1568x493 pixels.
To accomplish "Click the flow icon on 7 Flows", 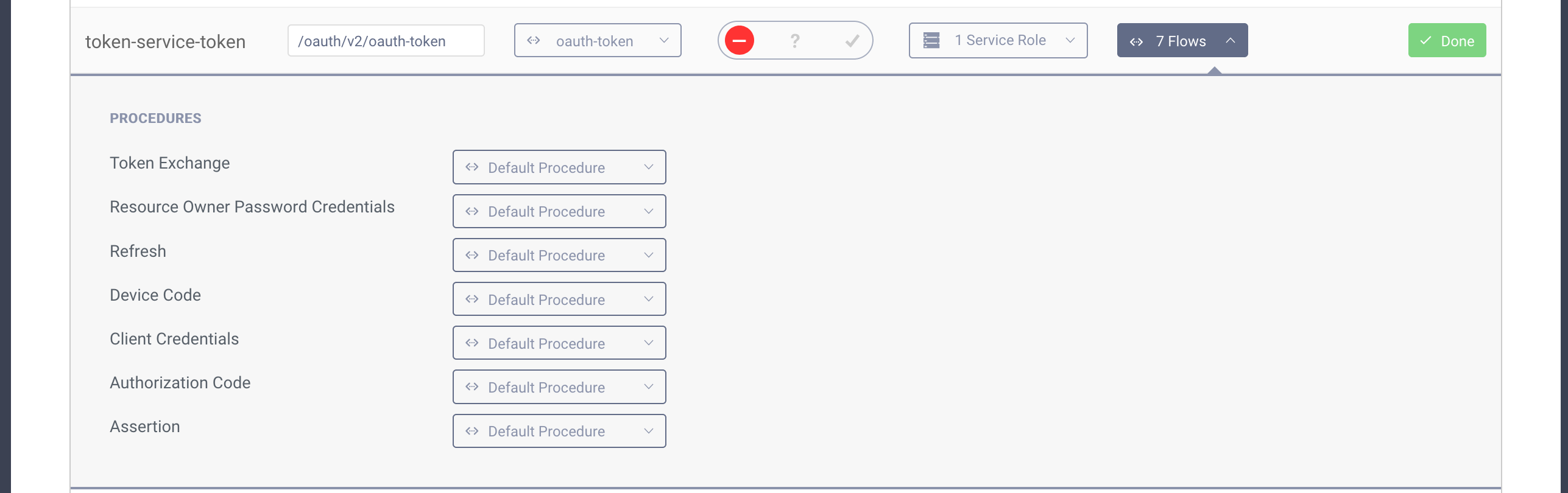I will click(1136, 41).
